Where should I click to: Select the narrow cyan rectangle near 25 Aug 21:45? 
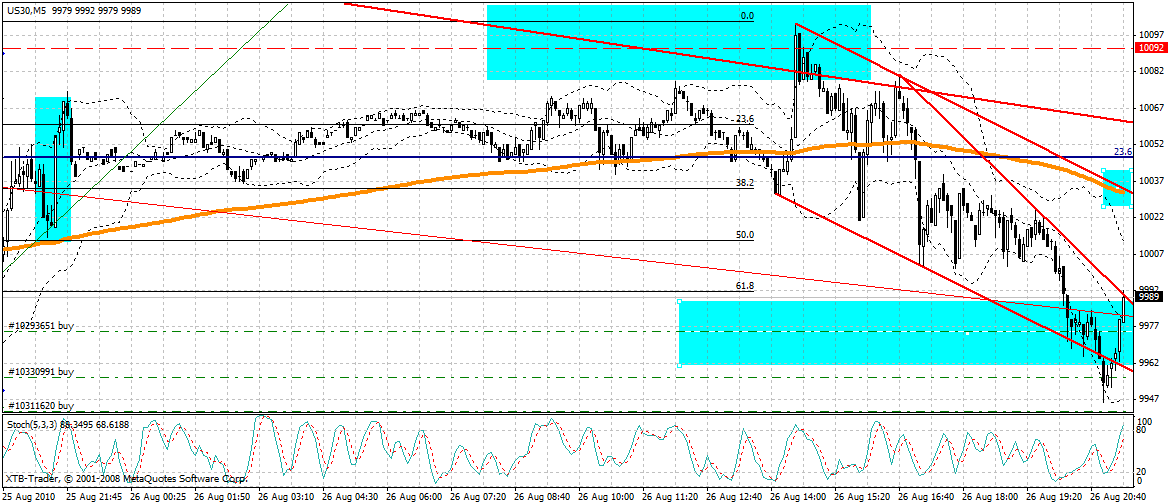tap(53, 168)
